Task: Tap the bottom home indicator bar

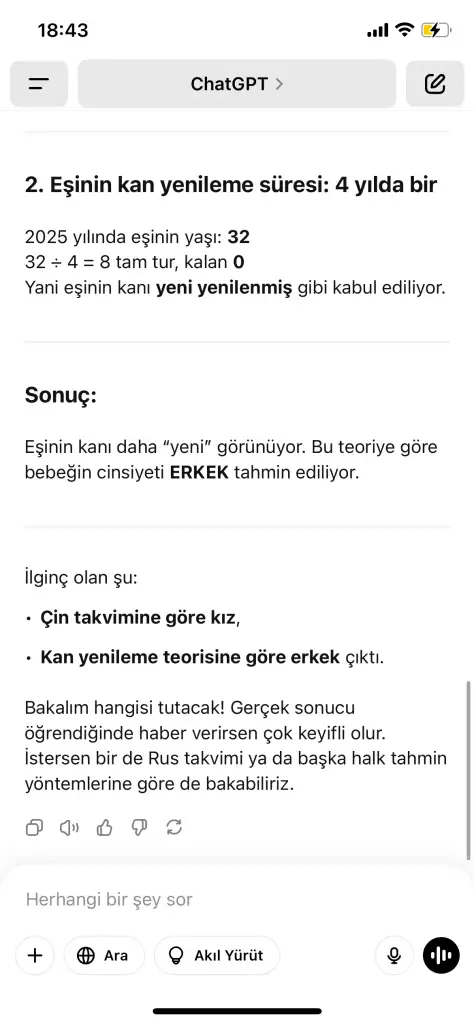Action: pyautogui.click(x=237, y=1011)
